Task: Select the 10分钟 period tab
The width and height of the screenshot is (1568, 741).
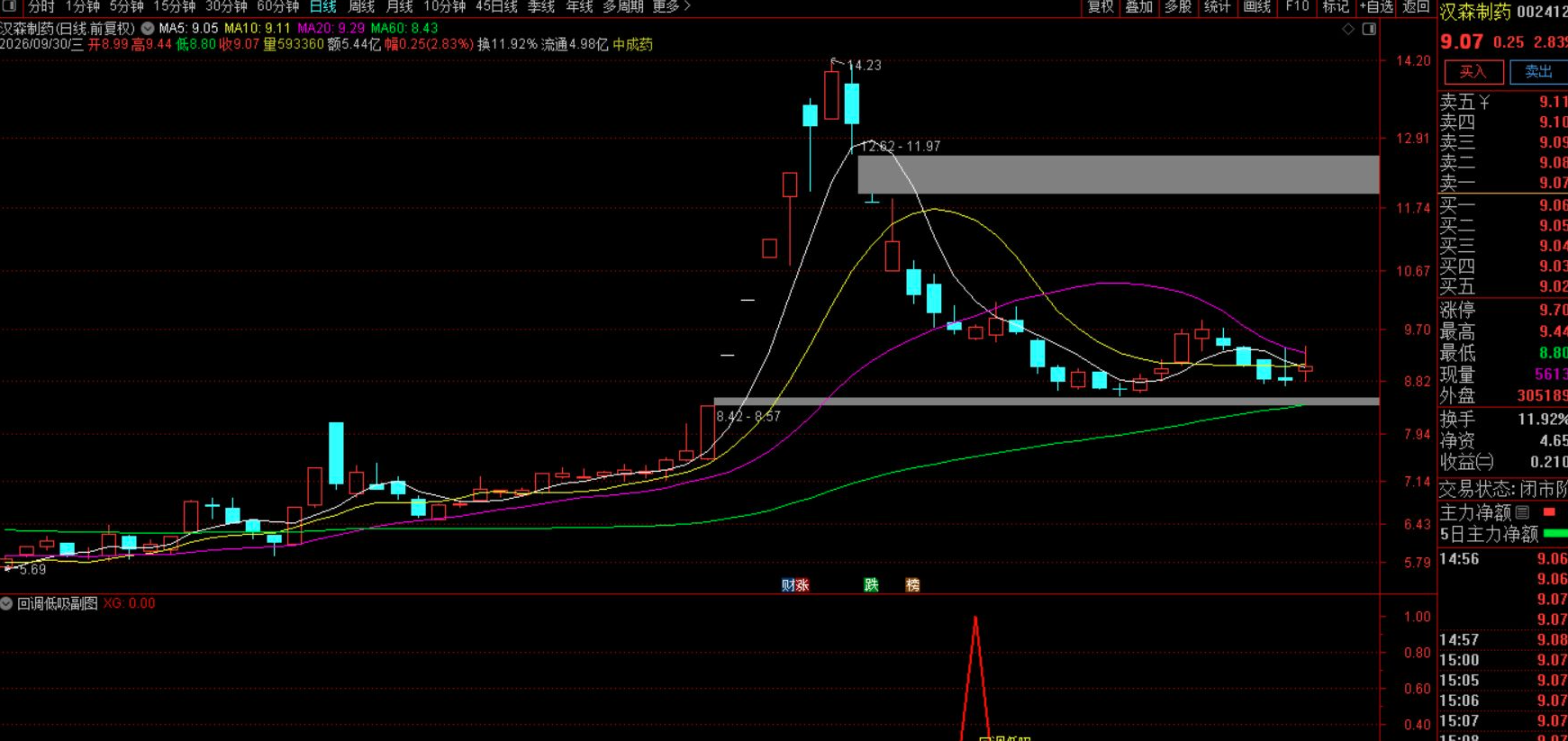Action: pos(445,6)
